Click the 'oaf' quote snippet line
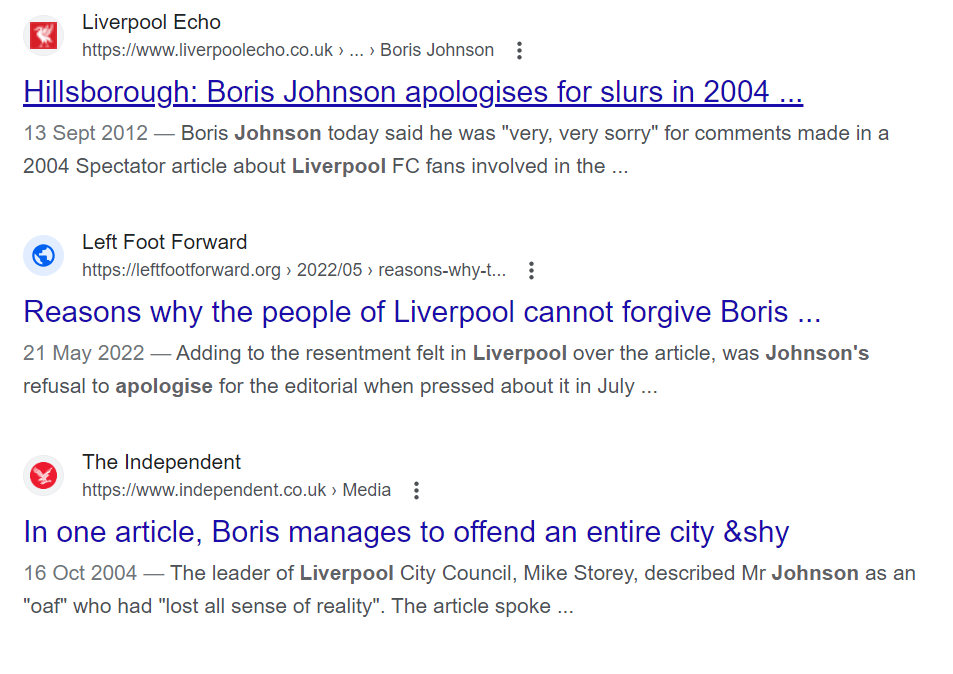The height and width of the screenshot is (674, 953). 298,607
